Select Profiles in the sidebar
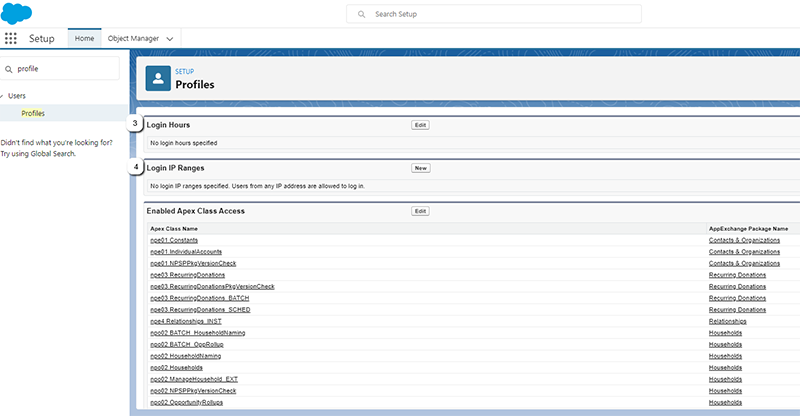 33,113
